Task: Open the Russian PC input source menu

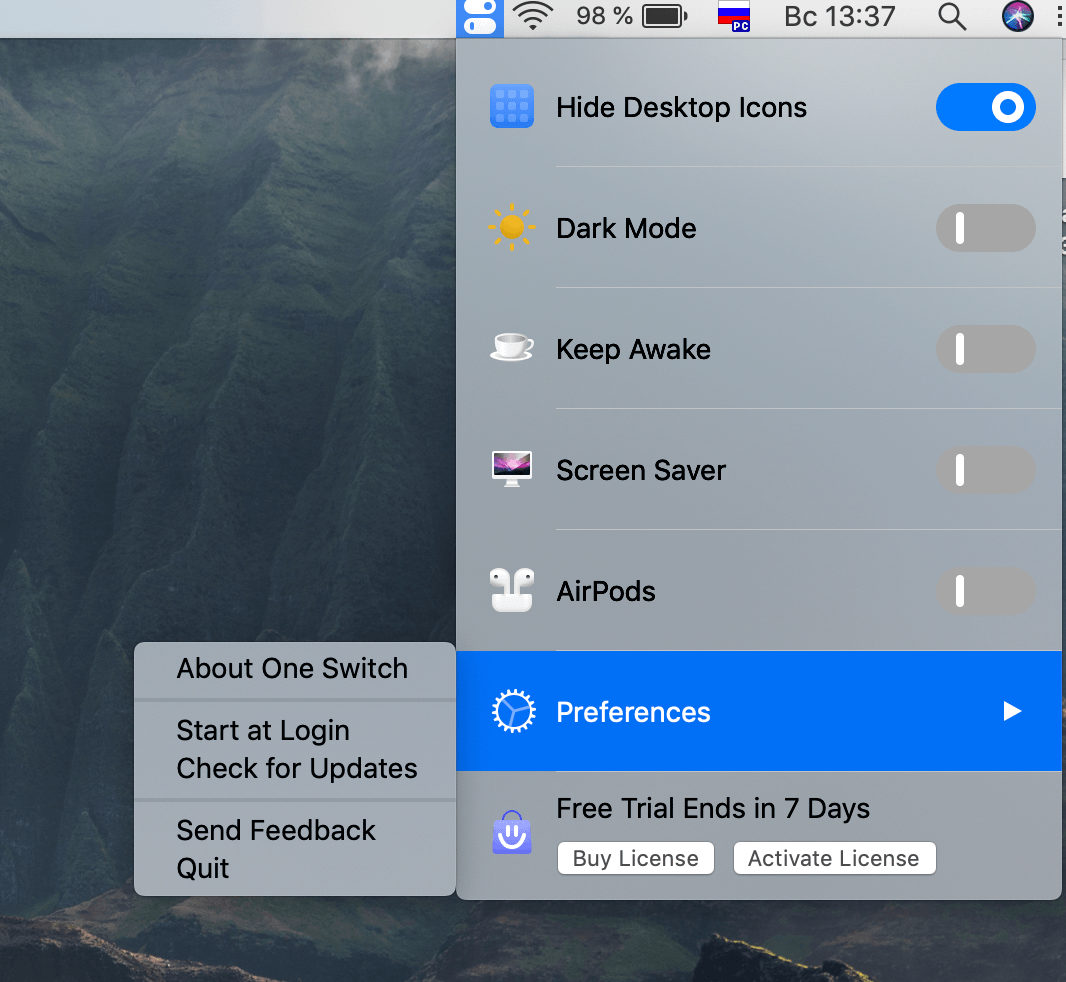Action: coord(734,16)
